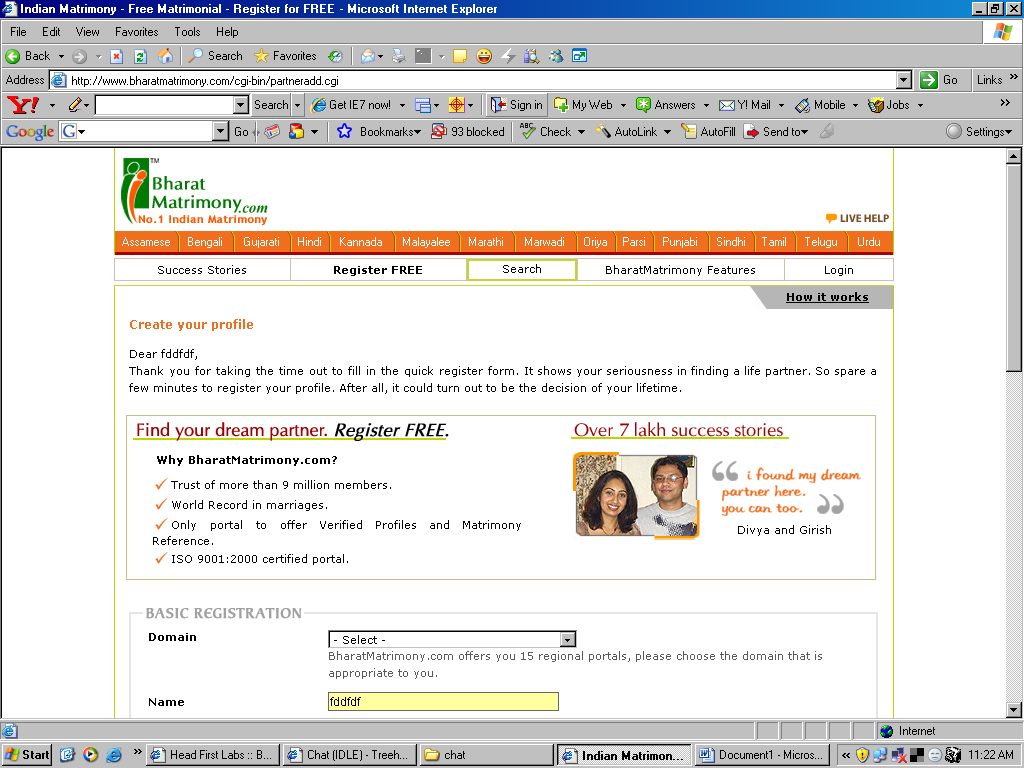This screenshot has width=1024, height=768.
Task: Click the Google toolbar Bookmarks star
Action: pos(344,132)
